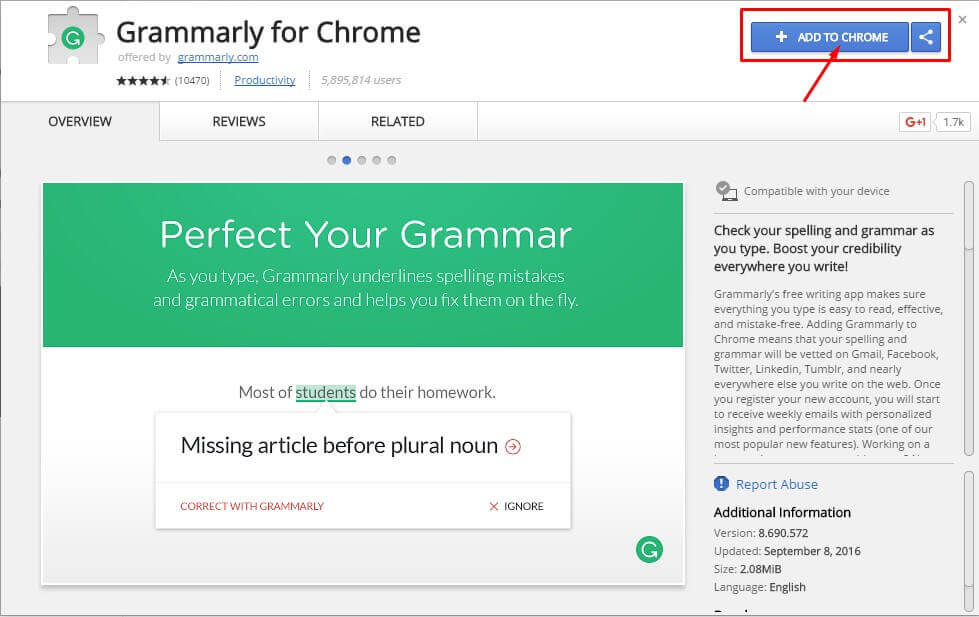The height and width of the screenshot is (617, 979).
Task: Open the Productivity category link
Action: click(265, 80)
